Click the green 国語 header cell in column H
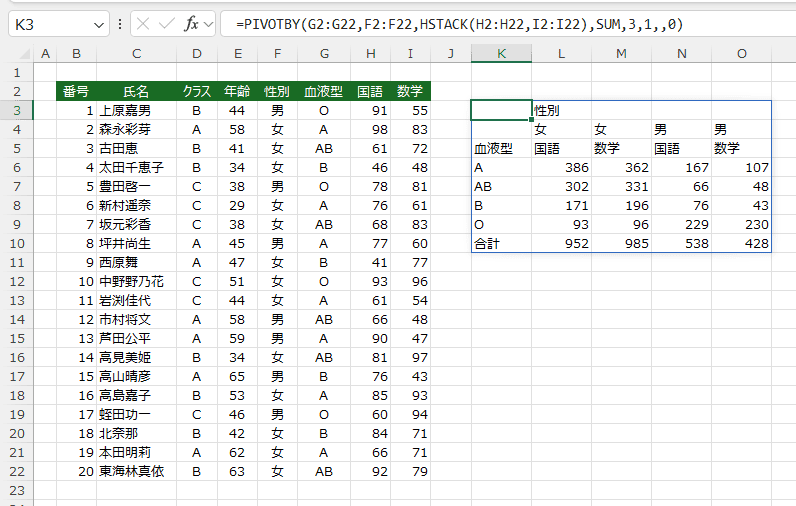The height and width of the screenshot is (506, 796). point(371,91)
